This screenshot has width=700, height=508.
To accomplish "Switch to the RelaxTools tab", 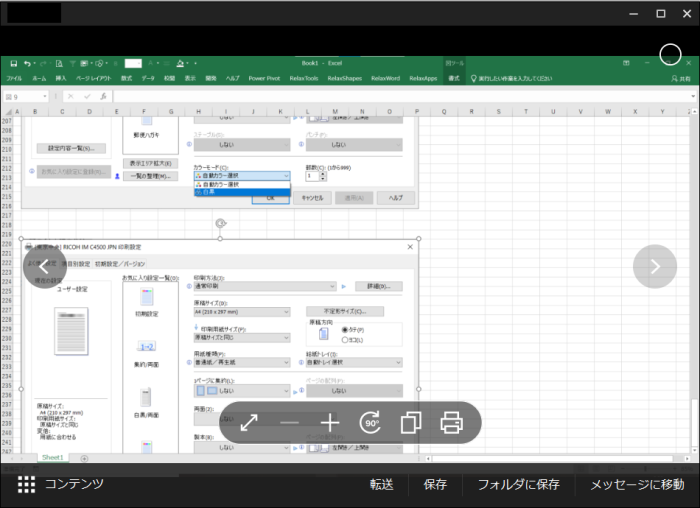I will pos(304,79).
